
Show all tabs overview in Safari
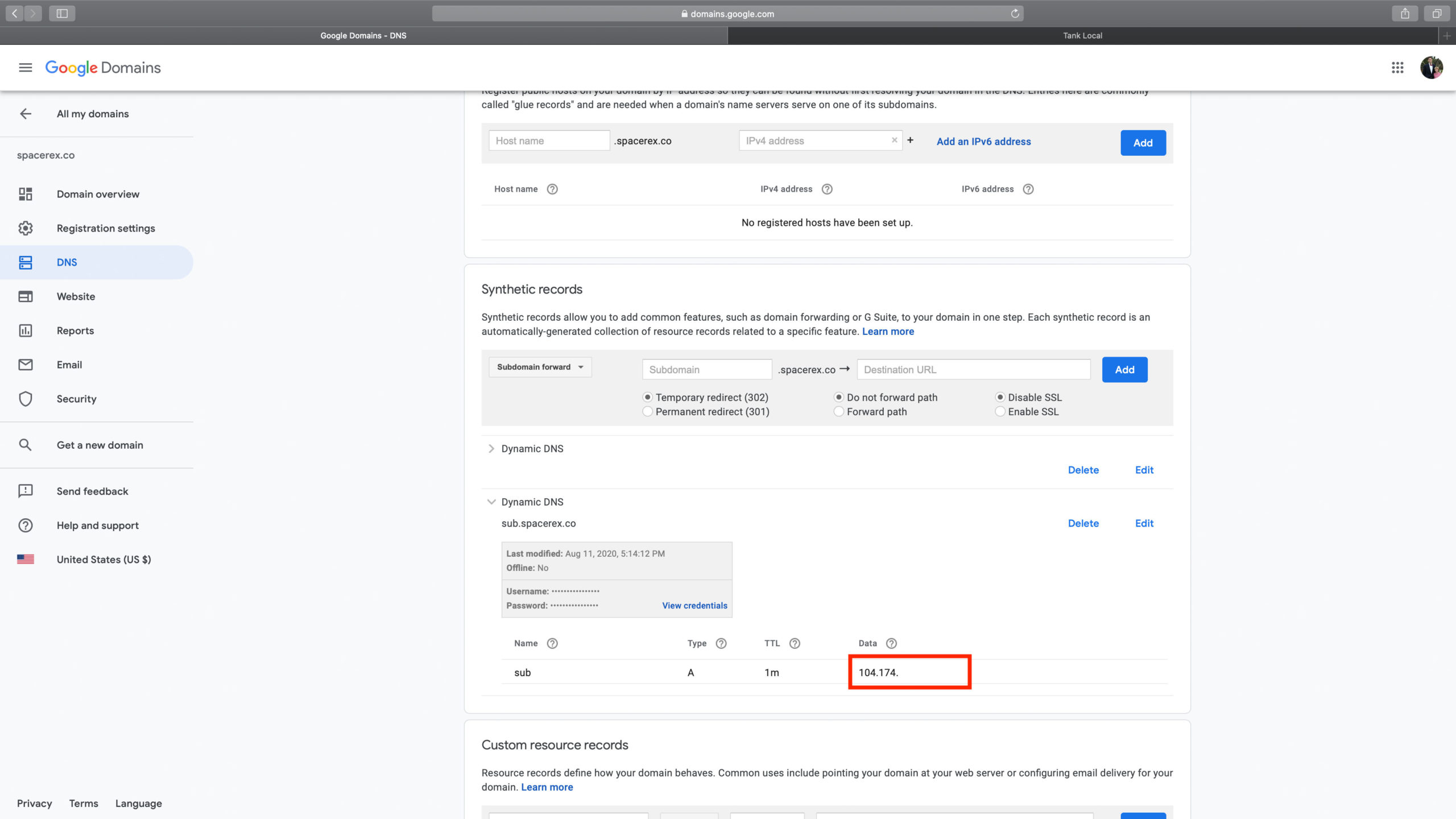(1437, 13)
